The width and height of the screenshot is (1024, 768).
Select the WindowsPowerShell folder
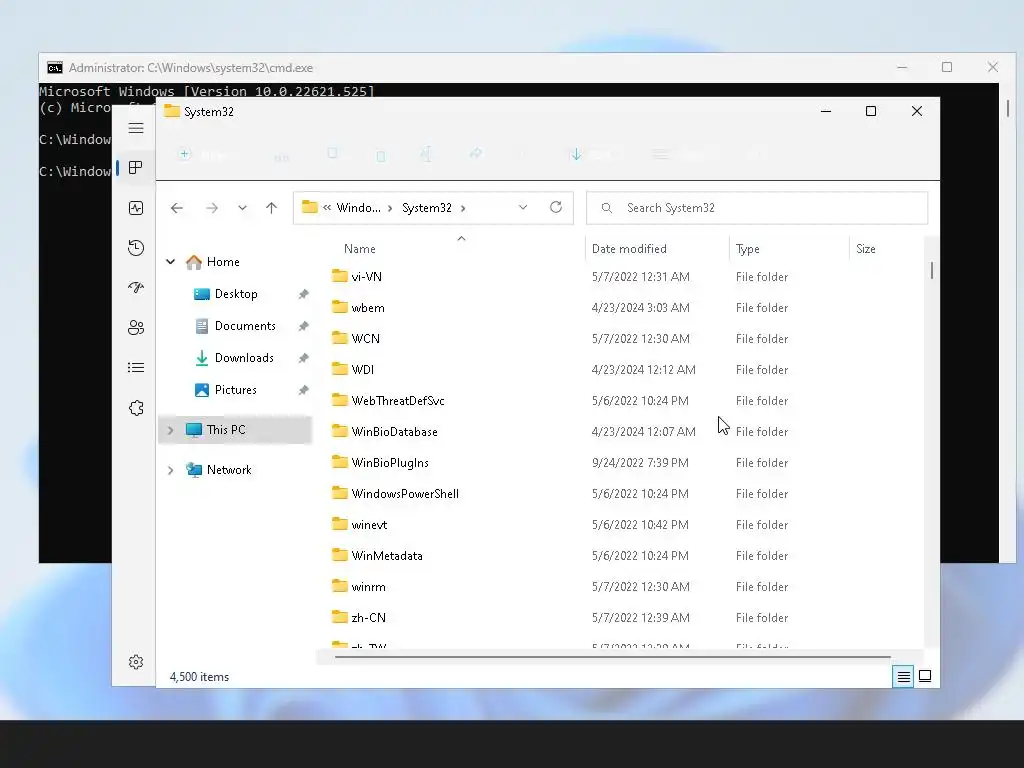[x=405, y=494]
